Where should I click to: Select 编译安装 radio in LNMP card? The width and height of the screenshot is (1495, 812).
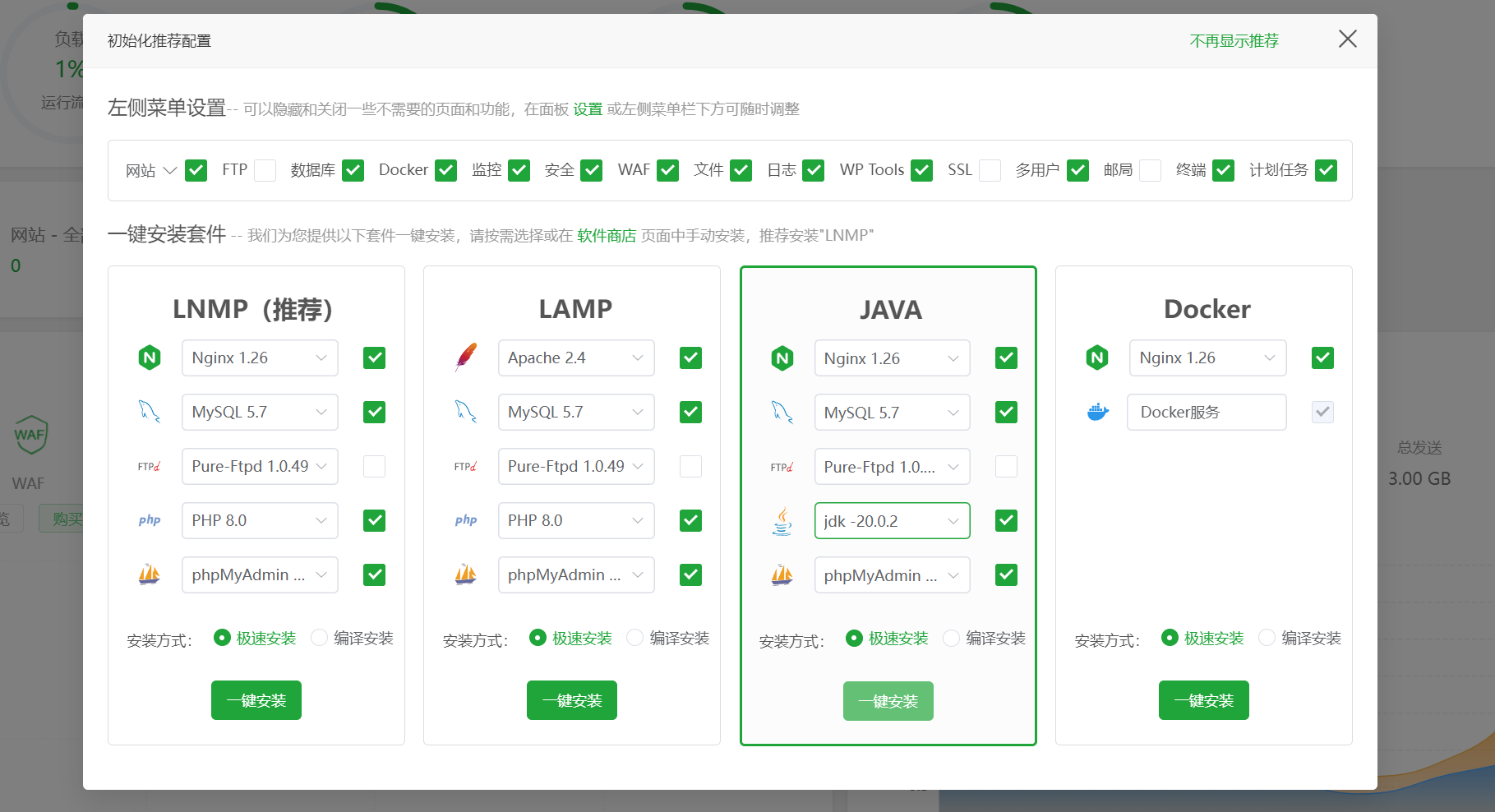pyautogui.click(x=320, y=638)
